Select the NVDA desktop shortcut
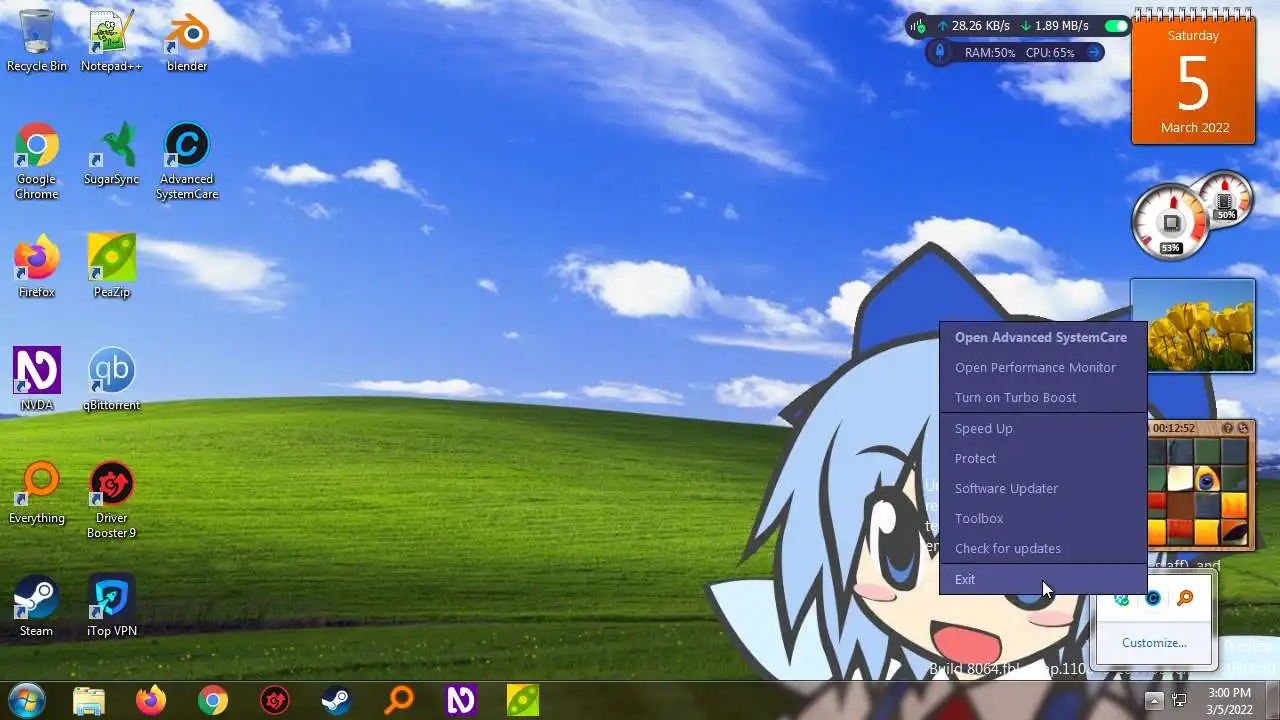 [37, 380]
